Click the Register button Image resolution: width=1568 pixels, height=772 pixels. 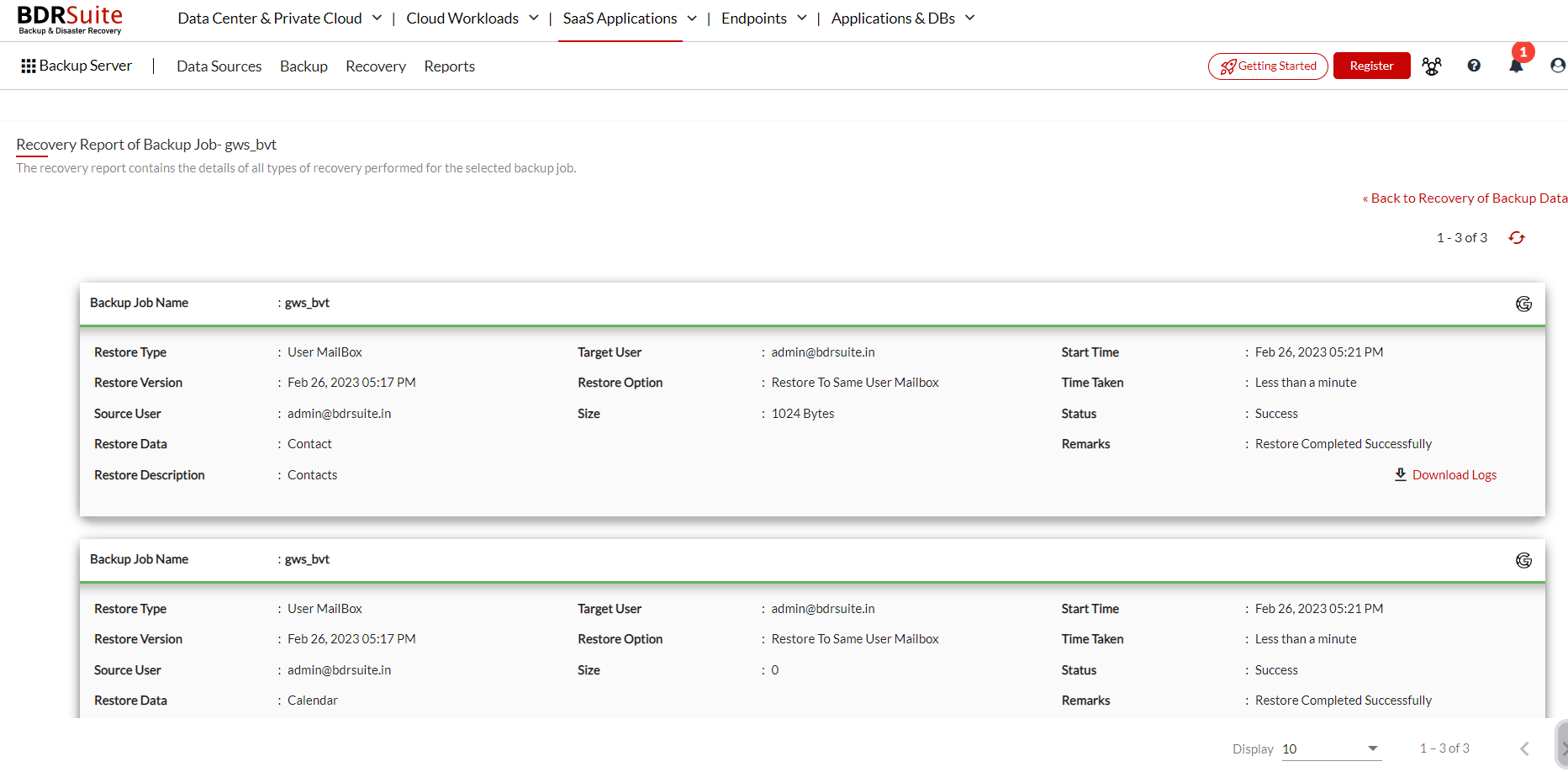[1371, 66]
